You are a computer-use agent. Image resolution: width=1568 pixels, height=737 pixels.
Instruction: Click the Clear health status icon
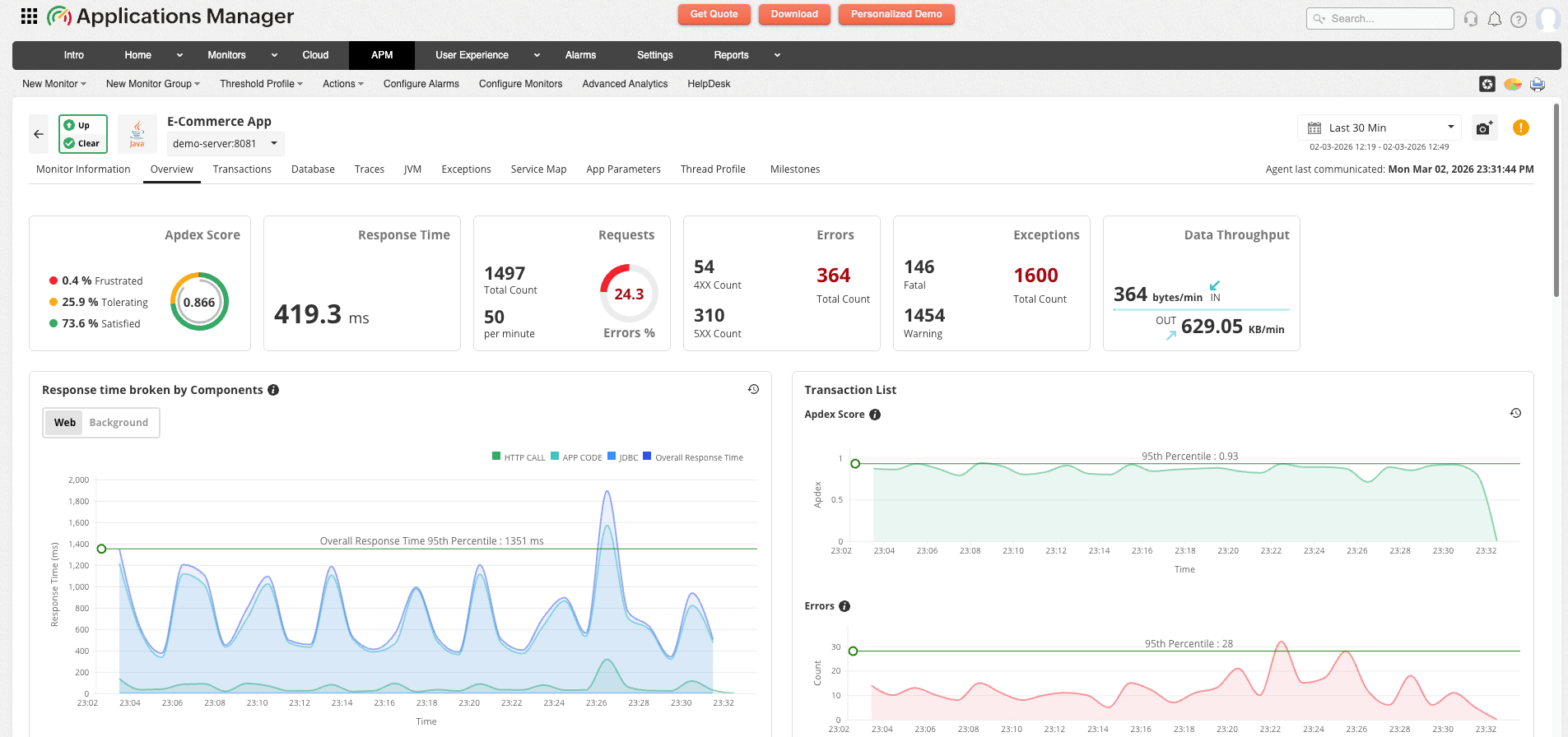click(69, 143)
